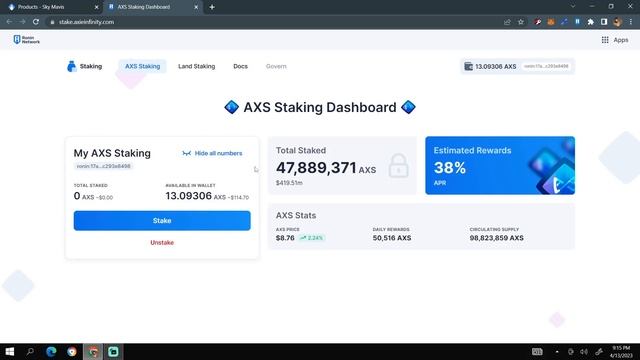Click the red Unstake link

coord(162,242)
